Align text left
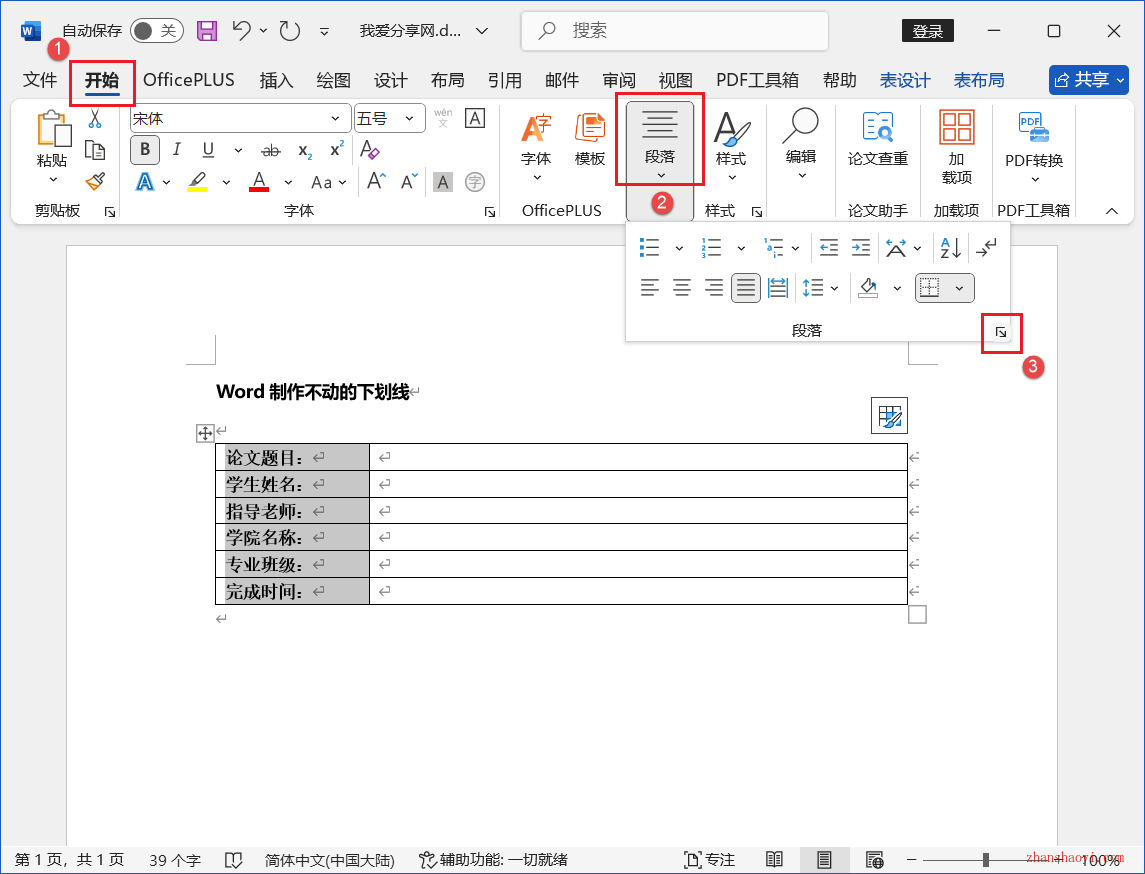The width and height of the screenshot is (1145, 874). click(x=649, y=288)
